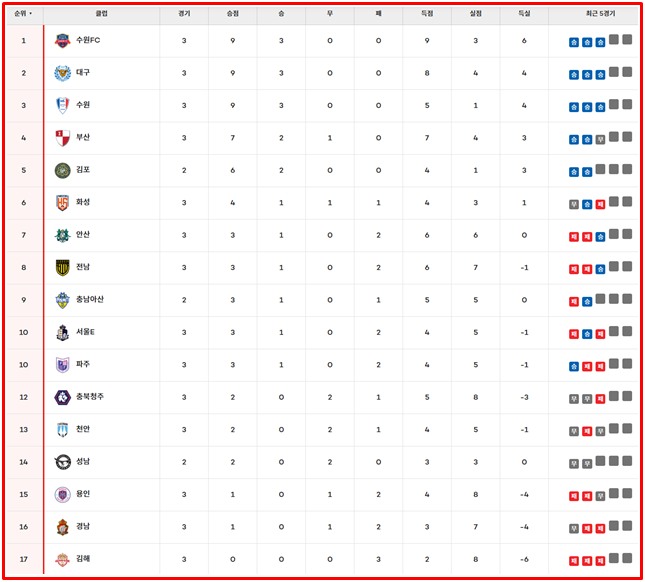
Task: Click the 충남아산 club logo
Action: (62, 300)
